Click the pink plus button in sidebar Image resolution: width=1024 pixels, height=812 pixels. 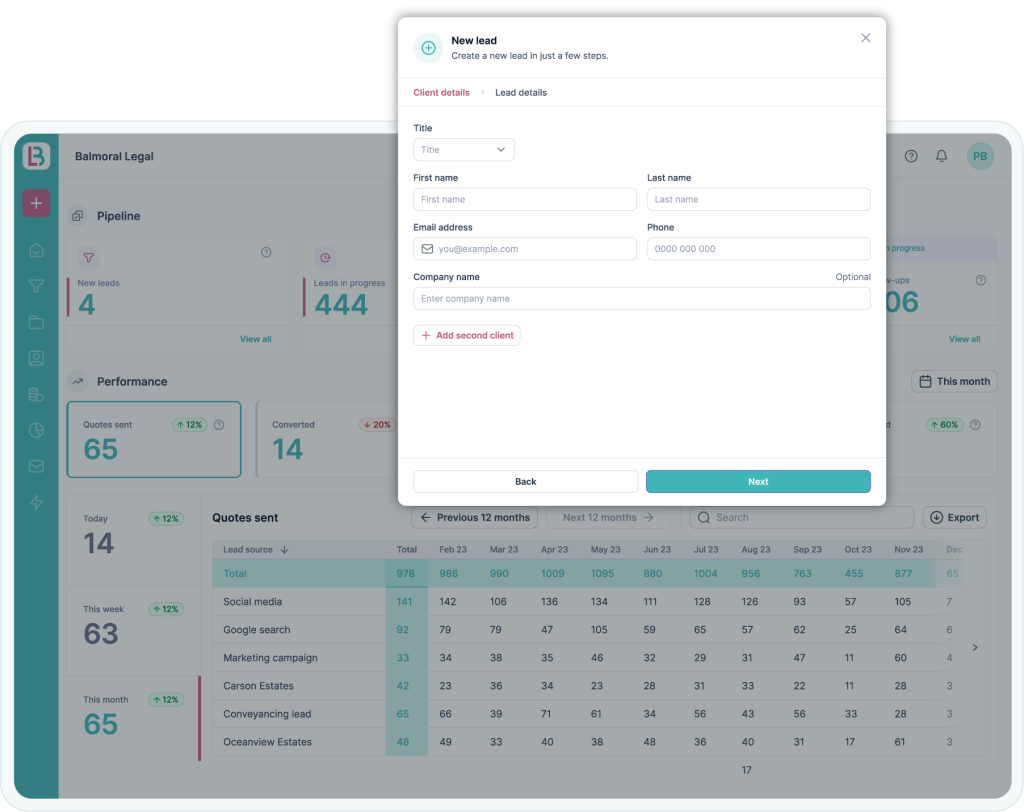pyautogui.click(x=36, y=203)
